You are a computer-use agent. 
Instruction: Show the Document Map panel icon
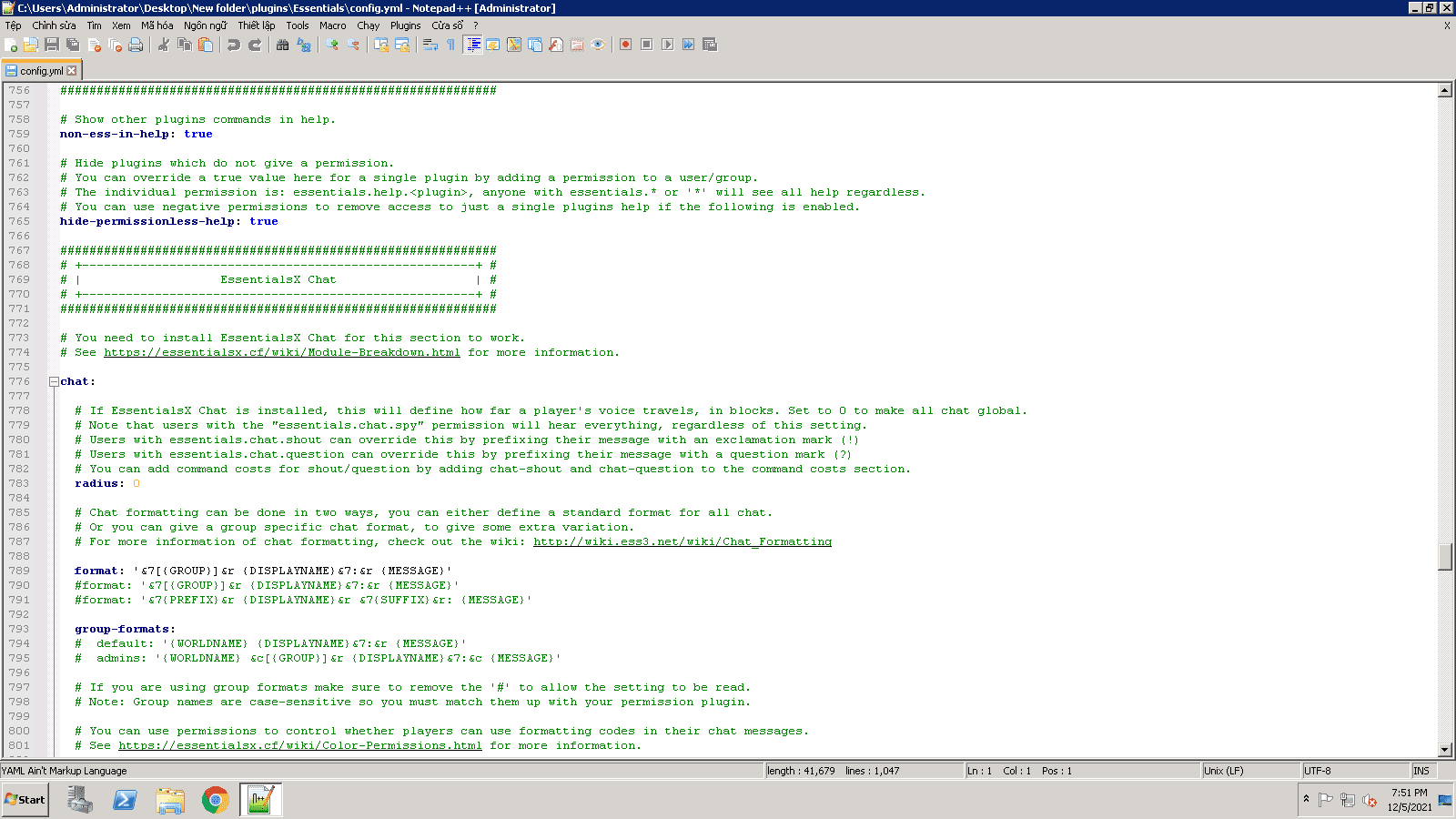tap(514, 45)
